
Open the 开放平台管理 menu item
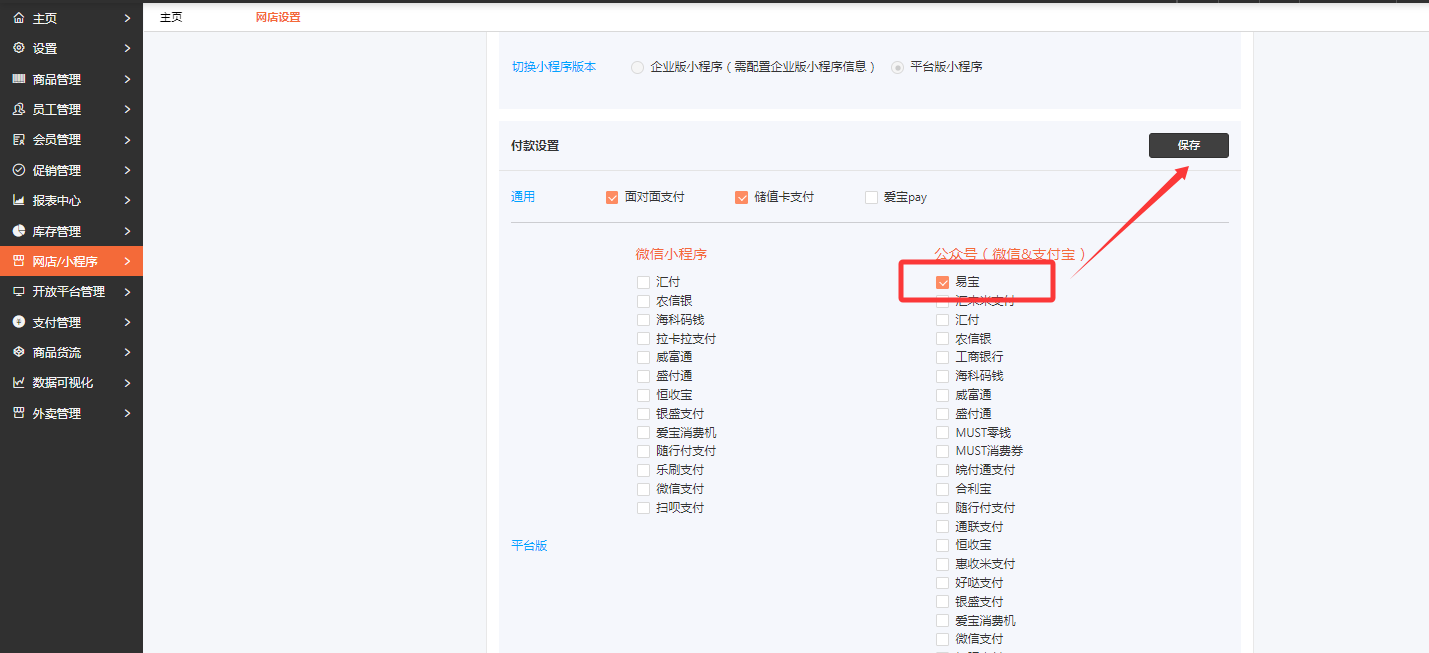point(68,292)
